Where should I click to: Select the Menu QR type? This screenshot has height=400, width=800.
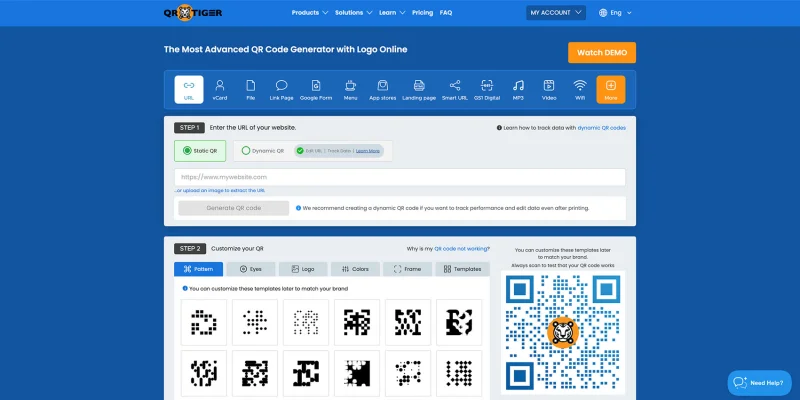click(x=351, y=90)
